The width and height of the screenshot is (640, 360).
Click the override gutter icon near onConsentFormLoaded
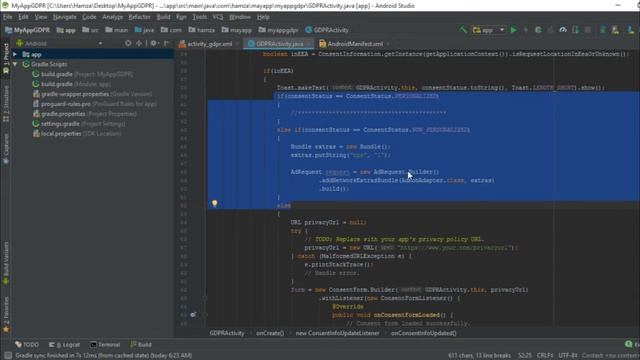click(193, 315)
